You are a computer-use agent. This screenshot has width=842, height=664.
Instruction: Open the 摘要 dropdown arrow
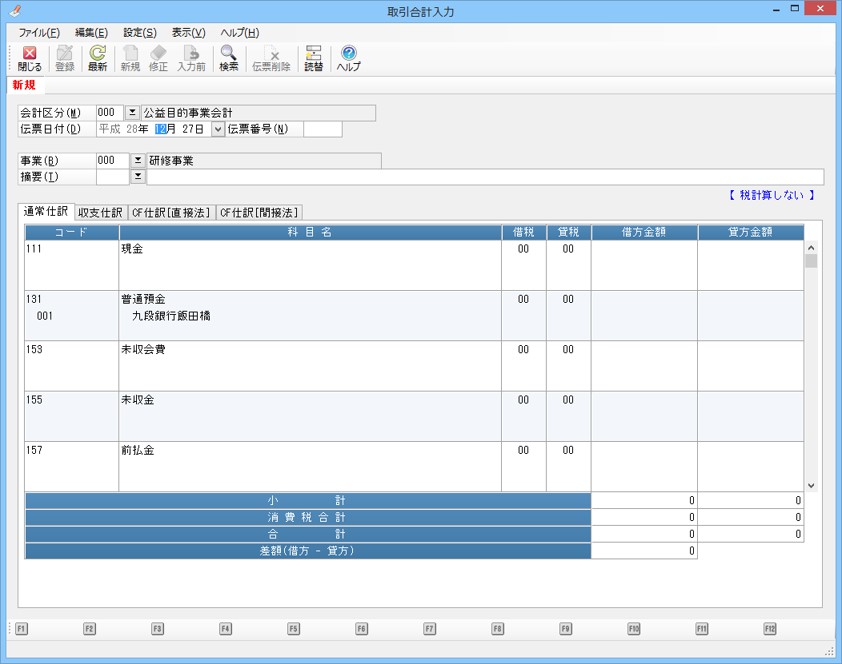pyautogui.click(x=138, y=177)
